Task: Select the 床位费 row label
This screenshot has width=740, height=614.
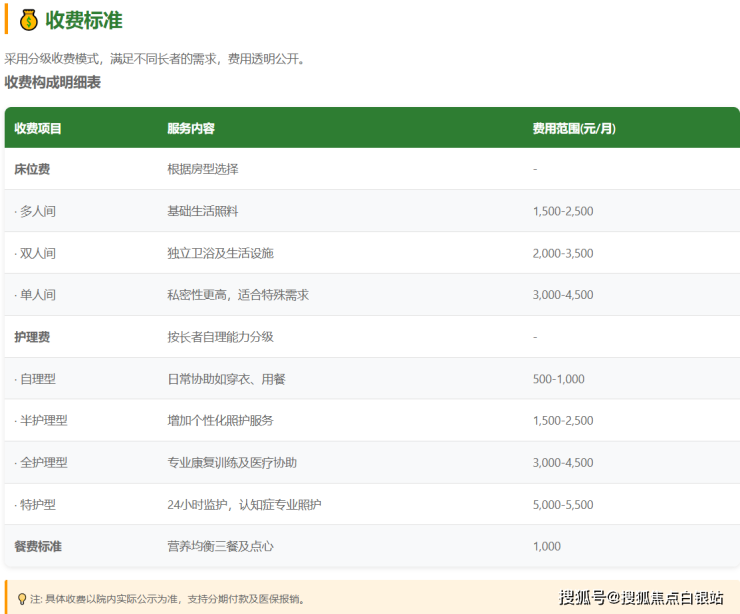Action: point(32,169)
